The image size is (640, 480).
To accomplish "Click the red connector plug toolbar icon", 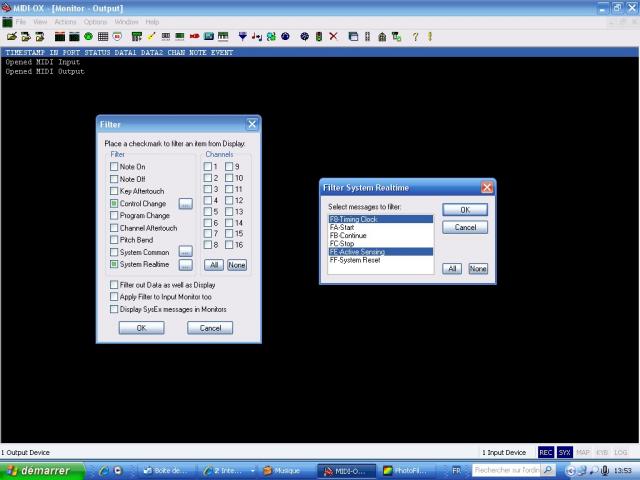I will [x=194, y=37].
